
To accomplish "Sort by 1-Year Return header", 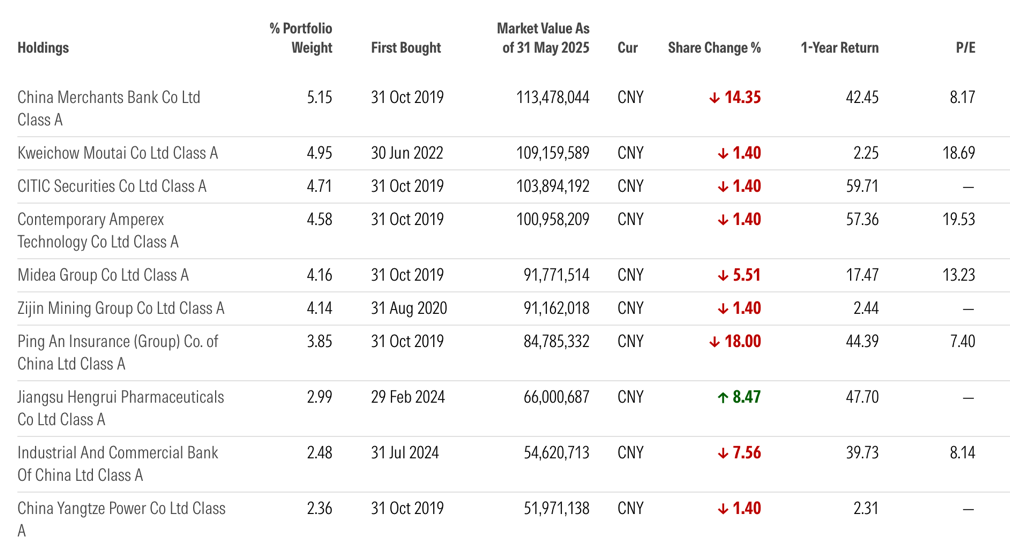I will [x=839, y=48].
